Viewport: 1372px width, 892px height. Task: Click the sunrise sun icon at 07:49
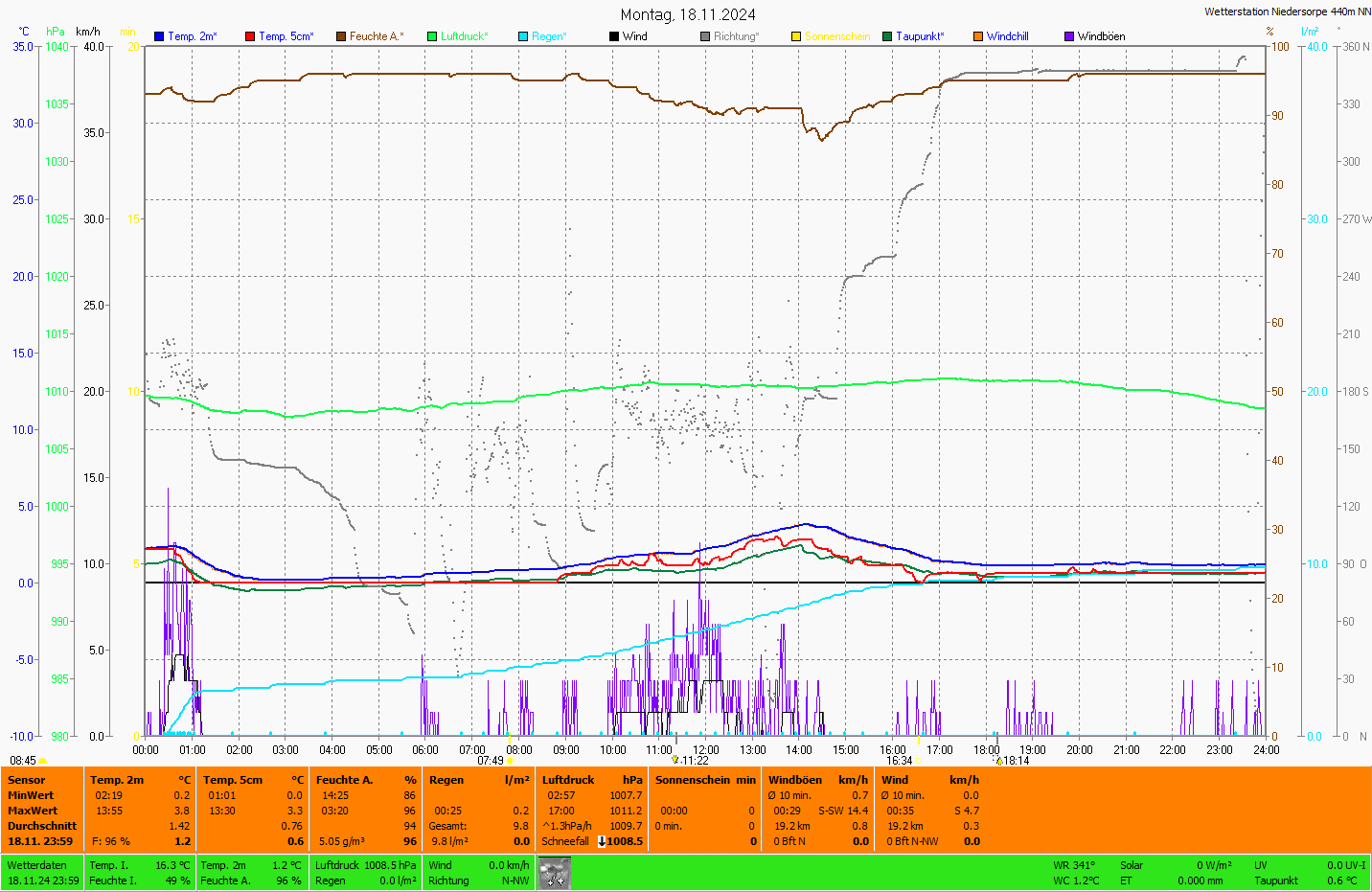pos(510,761)
